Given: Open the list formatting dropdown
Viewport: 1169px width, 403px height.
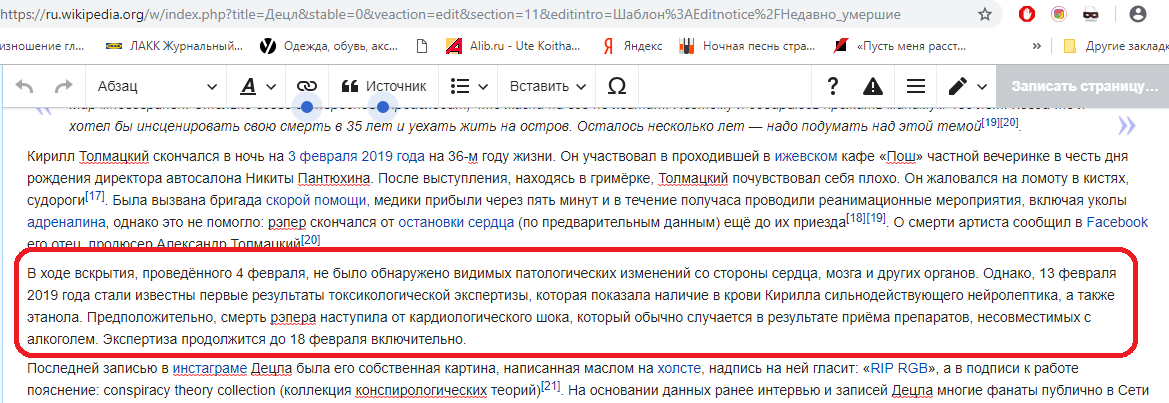Looking at the screenshot, I should [x=468, y=86].
